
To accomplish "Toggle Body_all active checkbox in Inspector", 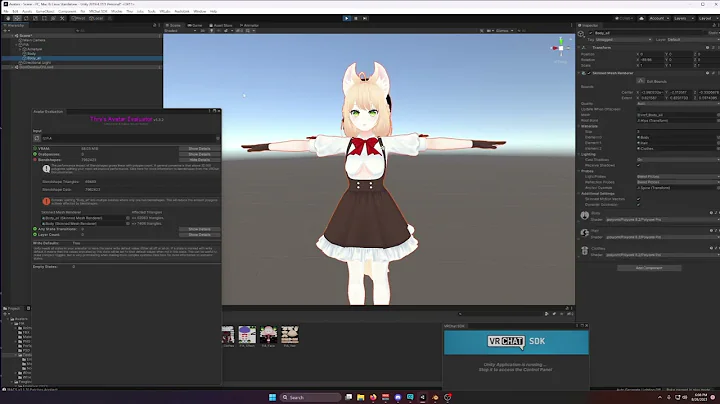I will click(x=591, y=33).
